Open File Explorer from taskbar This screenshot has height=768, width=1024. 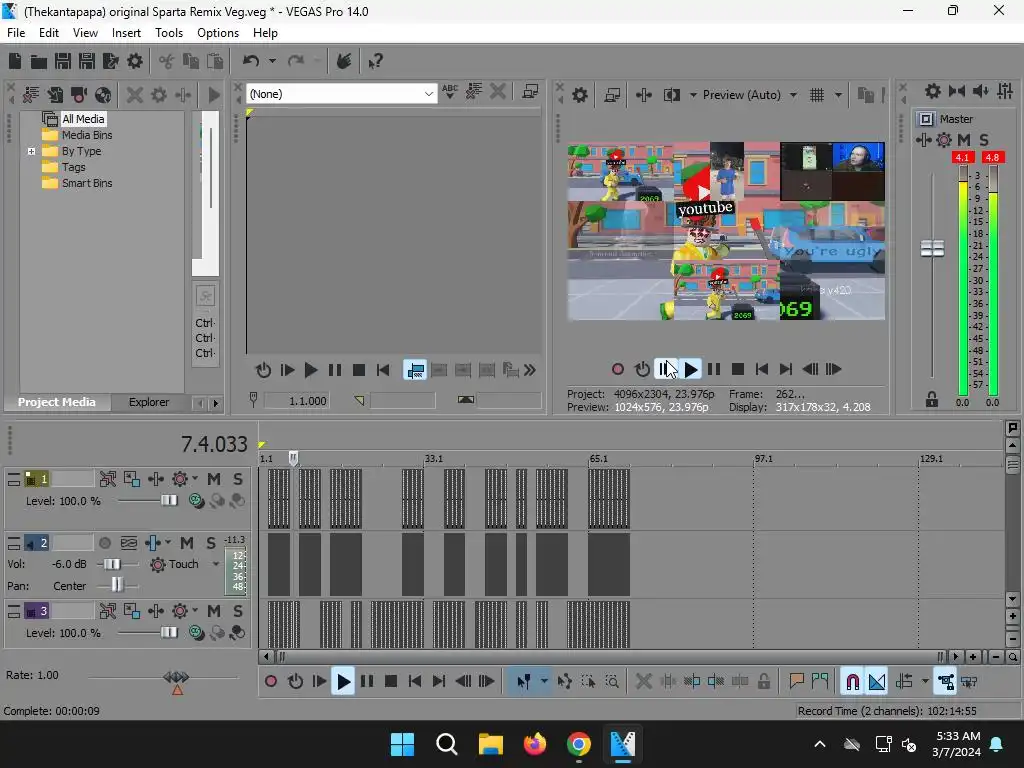coord(490,744)
